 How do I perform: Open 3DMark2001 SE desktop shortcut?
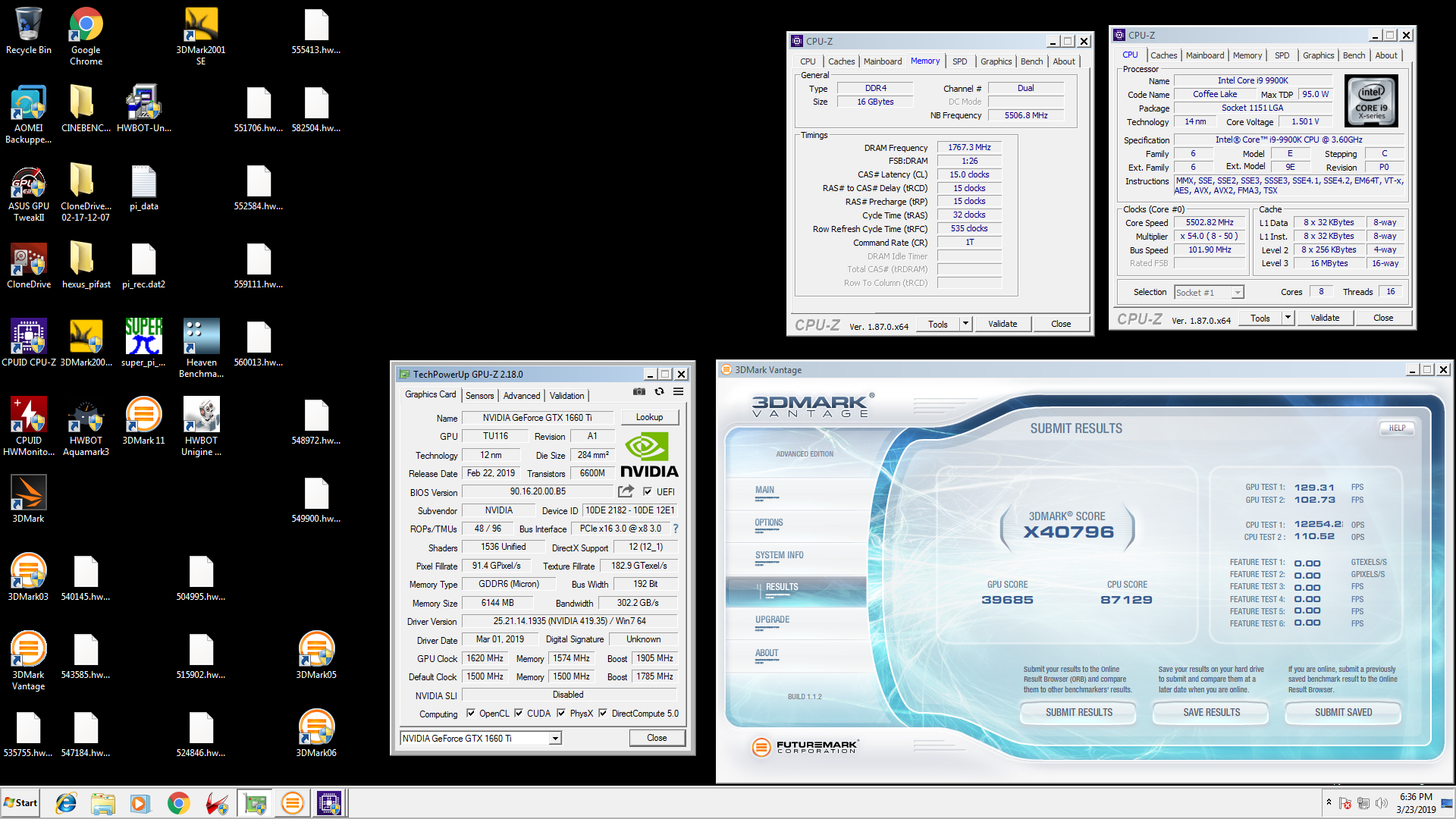(201, 36)
